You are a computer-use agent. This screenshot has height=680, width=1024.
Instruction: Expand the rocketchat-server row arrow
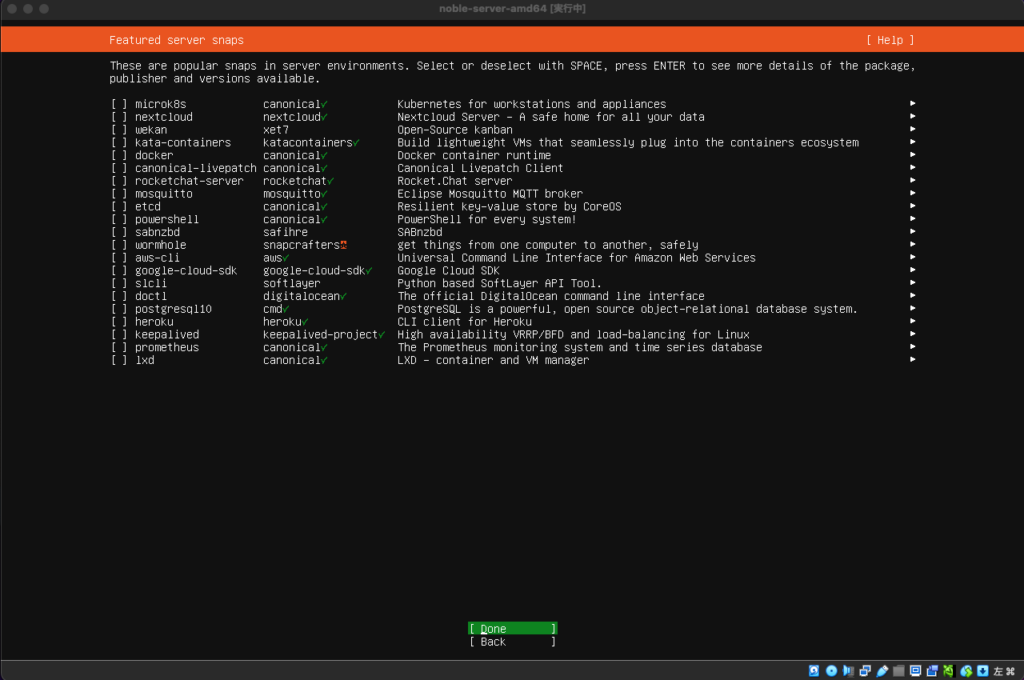click(x=912, y=180)
